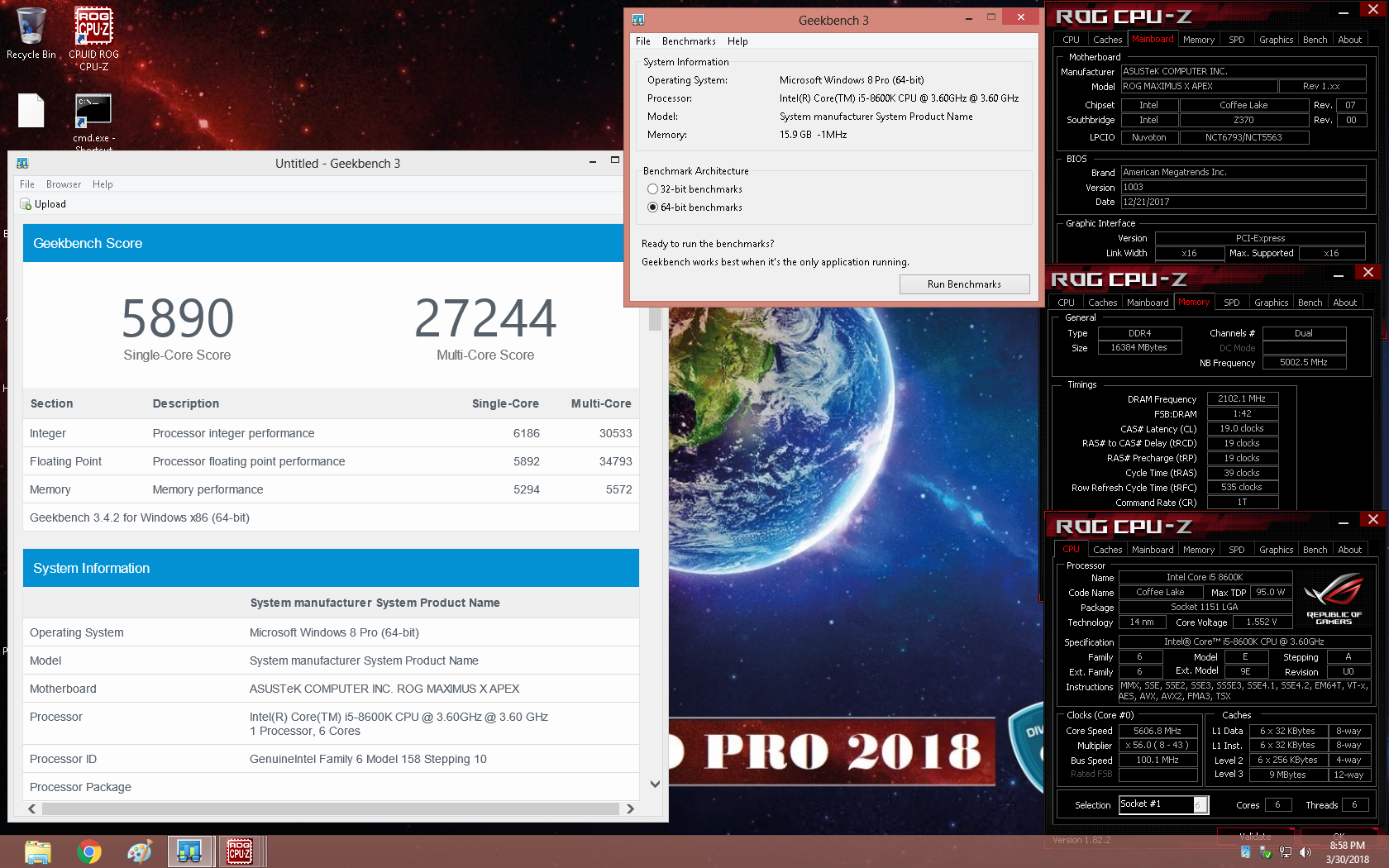Screen dimensions: 1389x868
Task: Close the bottom CPU-Z window
Action: [x=1372, y=520]
